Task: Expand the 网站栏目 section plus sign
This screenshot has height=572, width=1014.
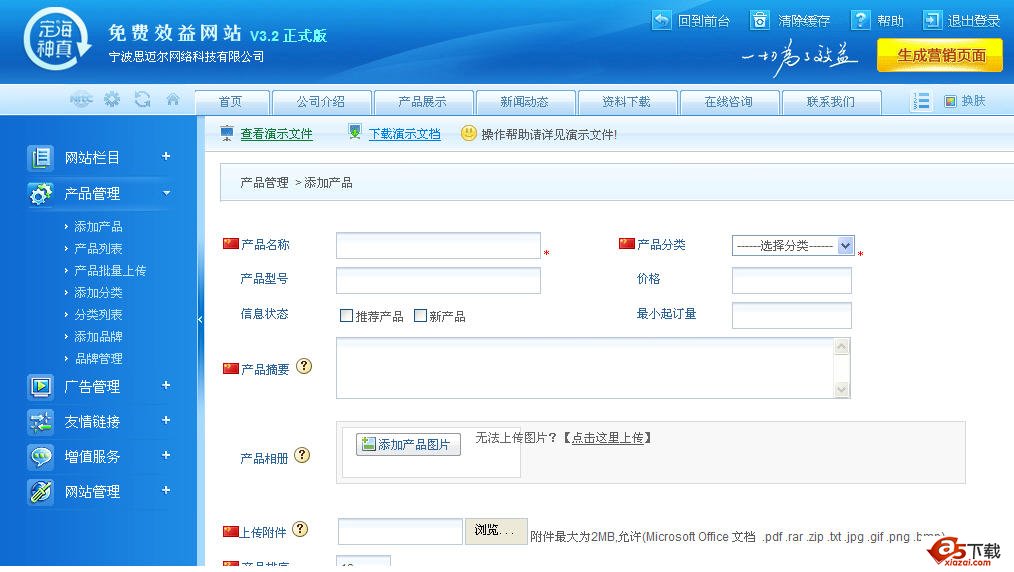Action: pos(166,156)
